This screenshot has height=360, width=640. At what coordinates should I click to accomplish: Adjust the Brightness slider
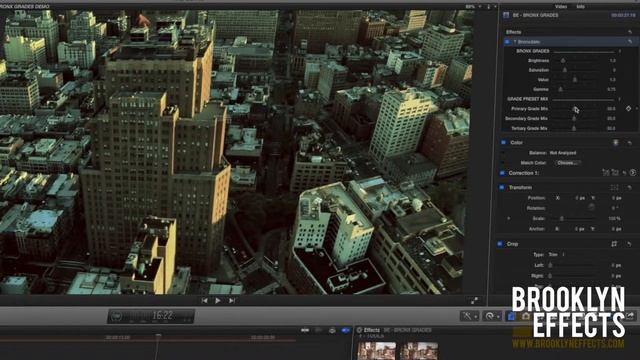point(563,60)
